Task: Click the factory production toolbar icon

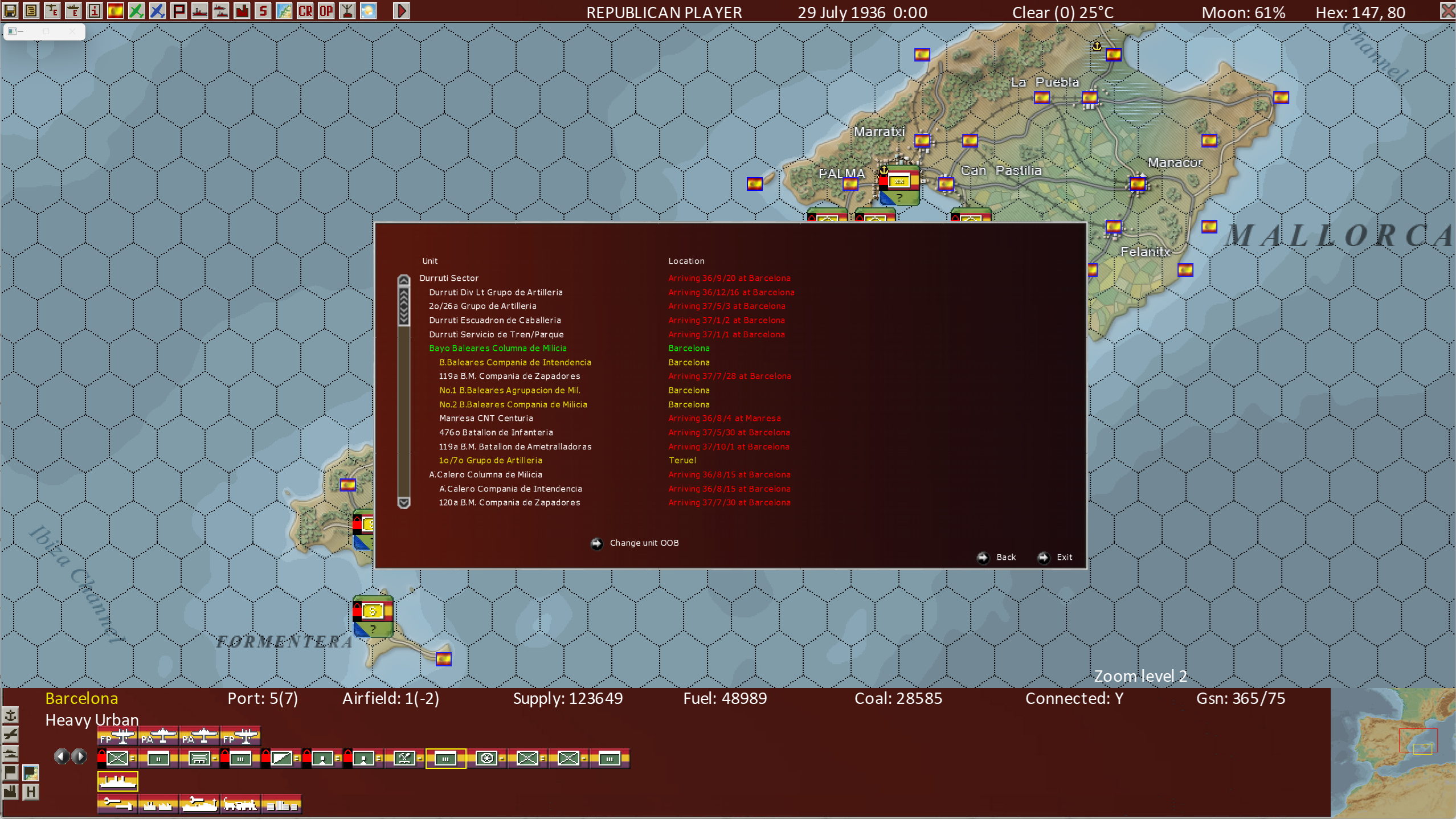Action: 242,10
